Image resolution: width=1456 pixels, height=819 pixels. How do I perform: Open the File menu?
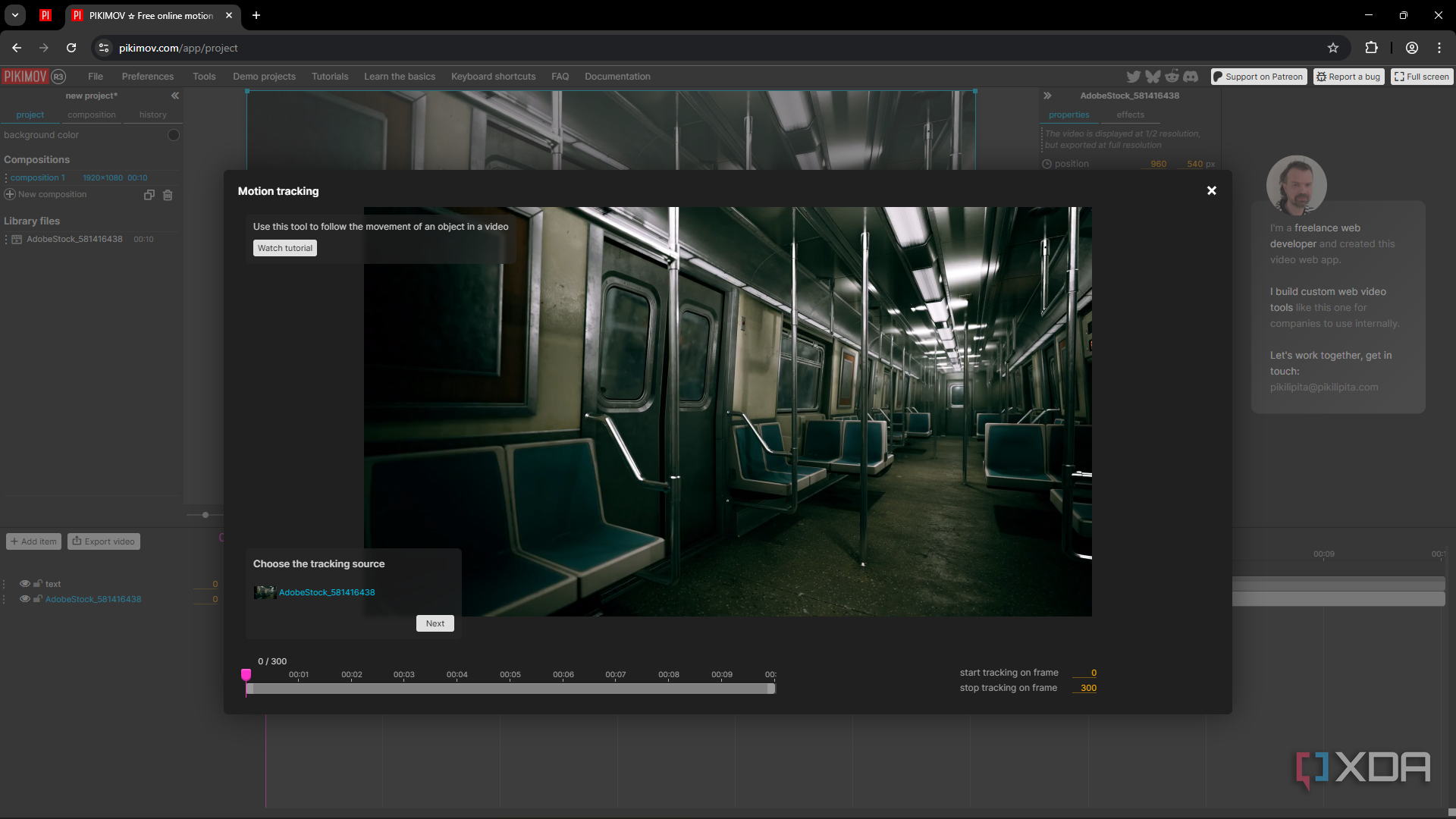click(96, 77)
